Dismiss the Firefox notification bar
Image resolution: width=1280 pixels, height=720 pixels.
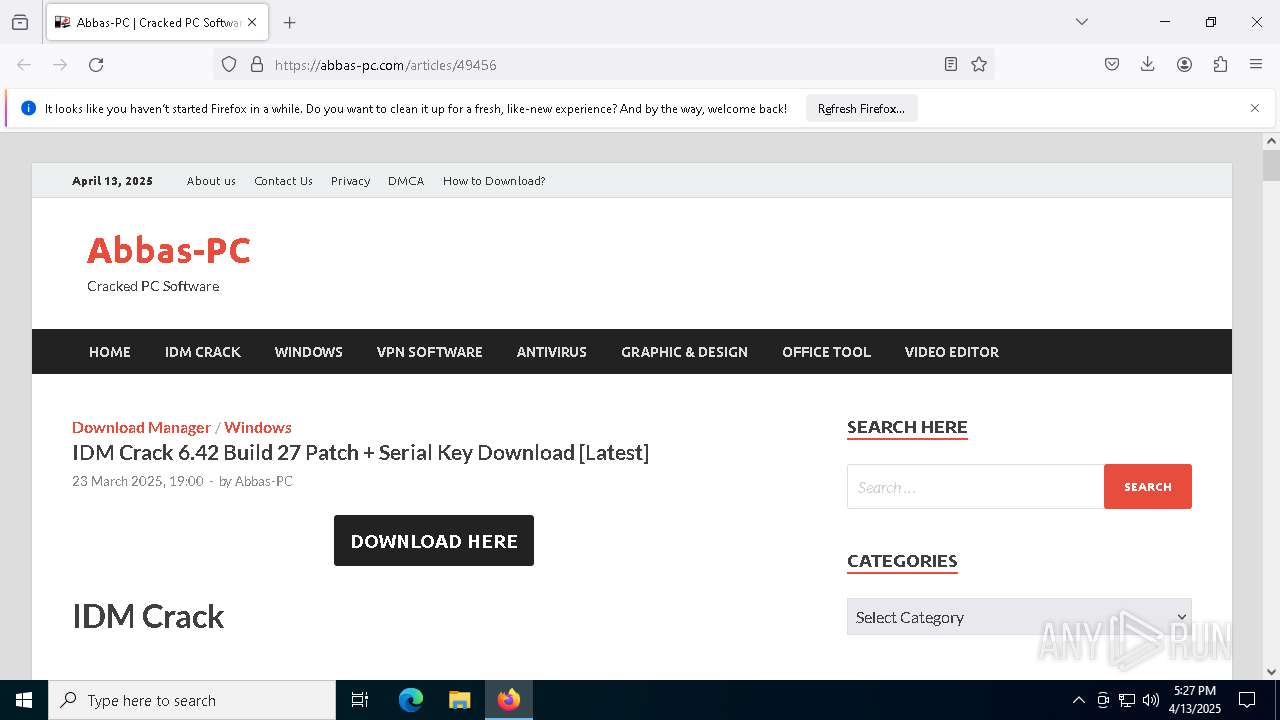click(x=1255, y=108)
